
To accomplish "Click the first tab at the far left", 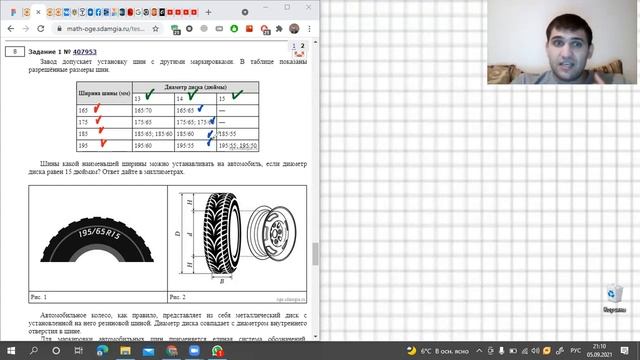I will [x=13, y=12].
